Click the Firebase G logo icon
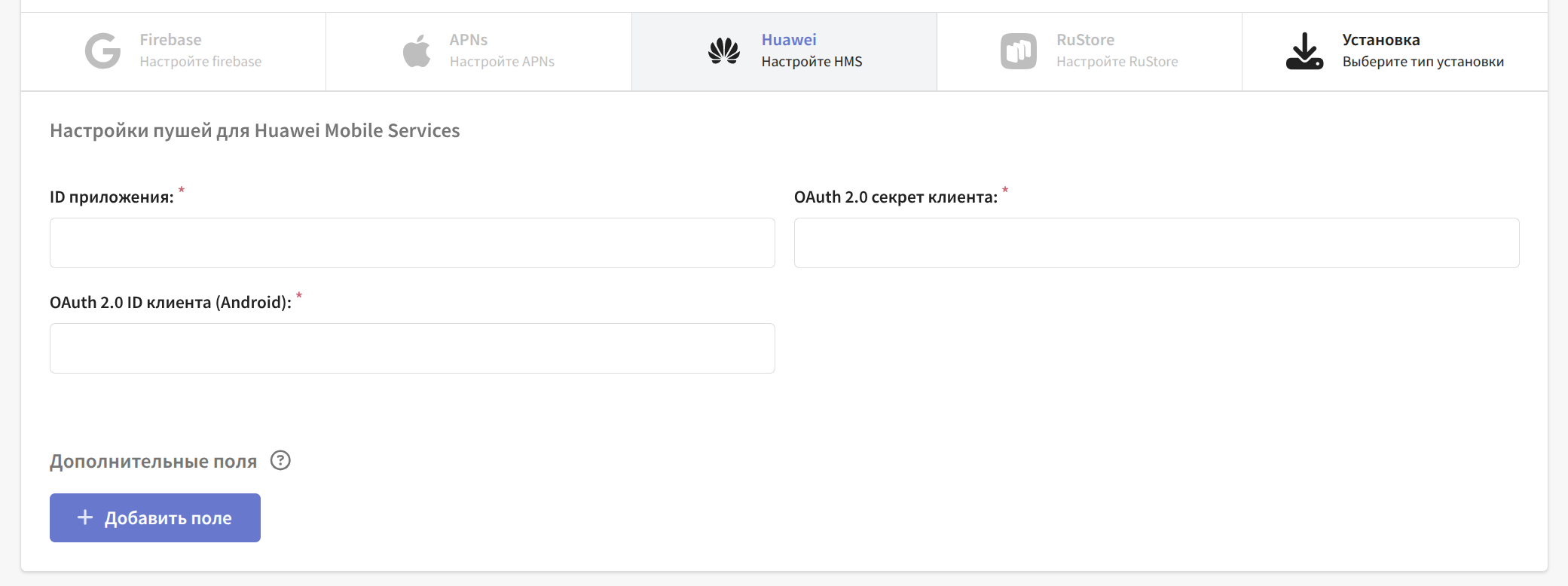This screenshot has height=586, width=1568. click(x=102, y=51)
